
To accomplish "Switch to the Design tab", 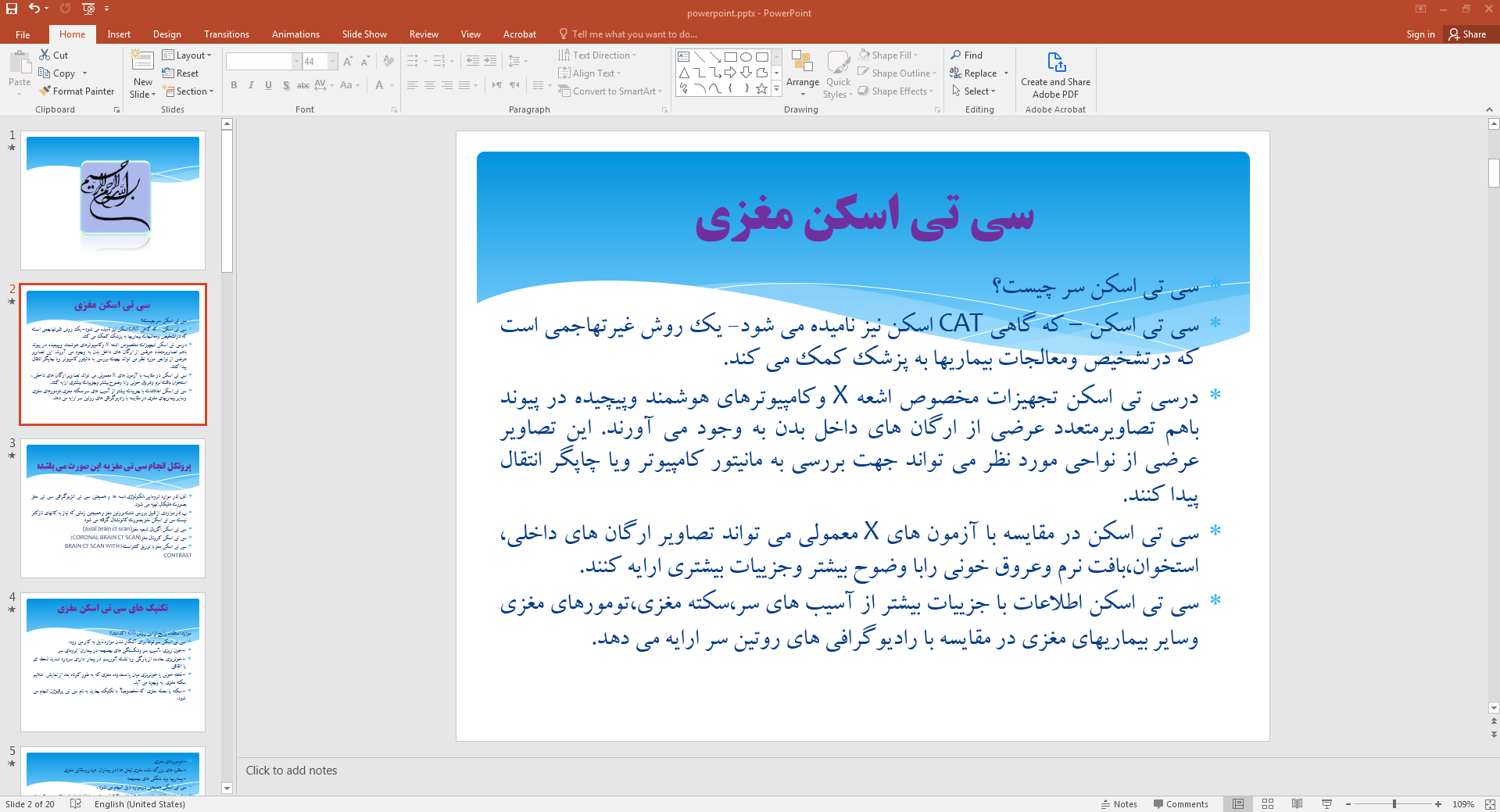I will coord(166,34).
